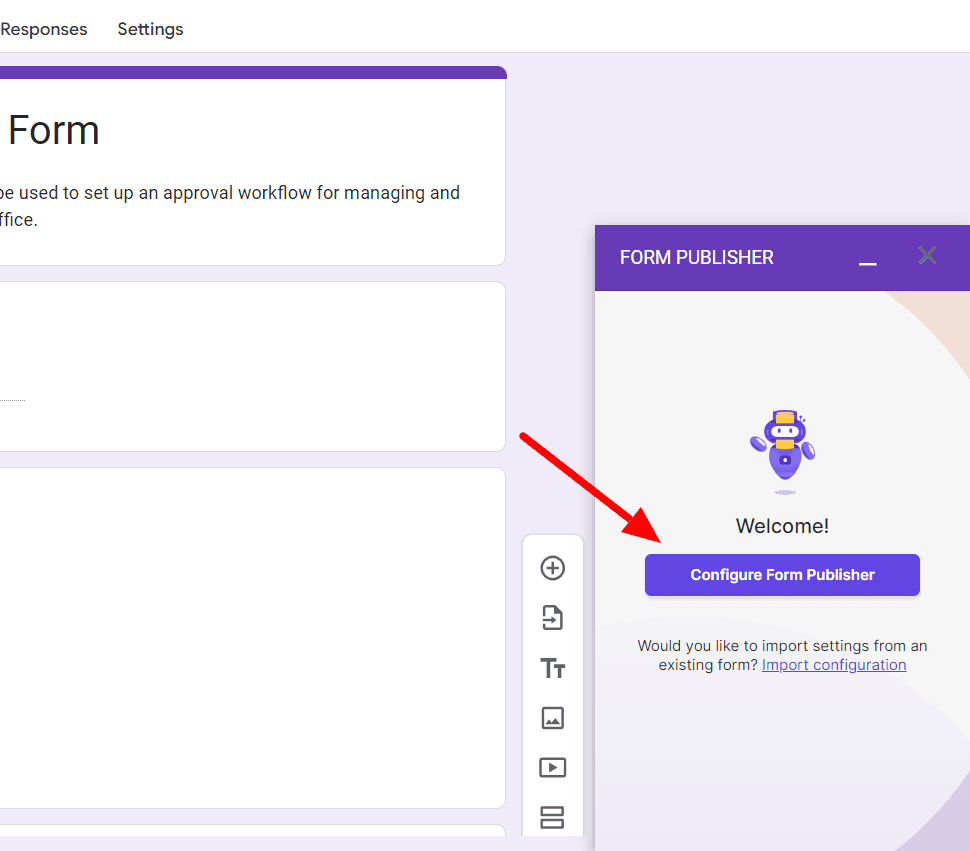Click Configure Form Publisher button
This screenshot has width=970, height=851.
point(782,575)
